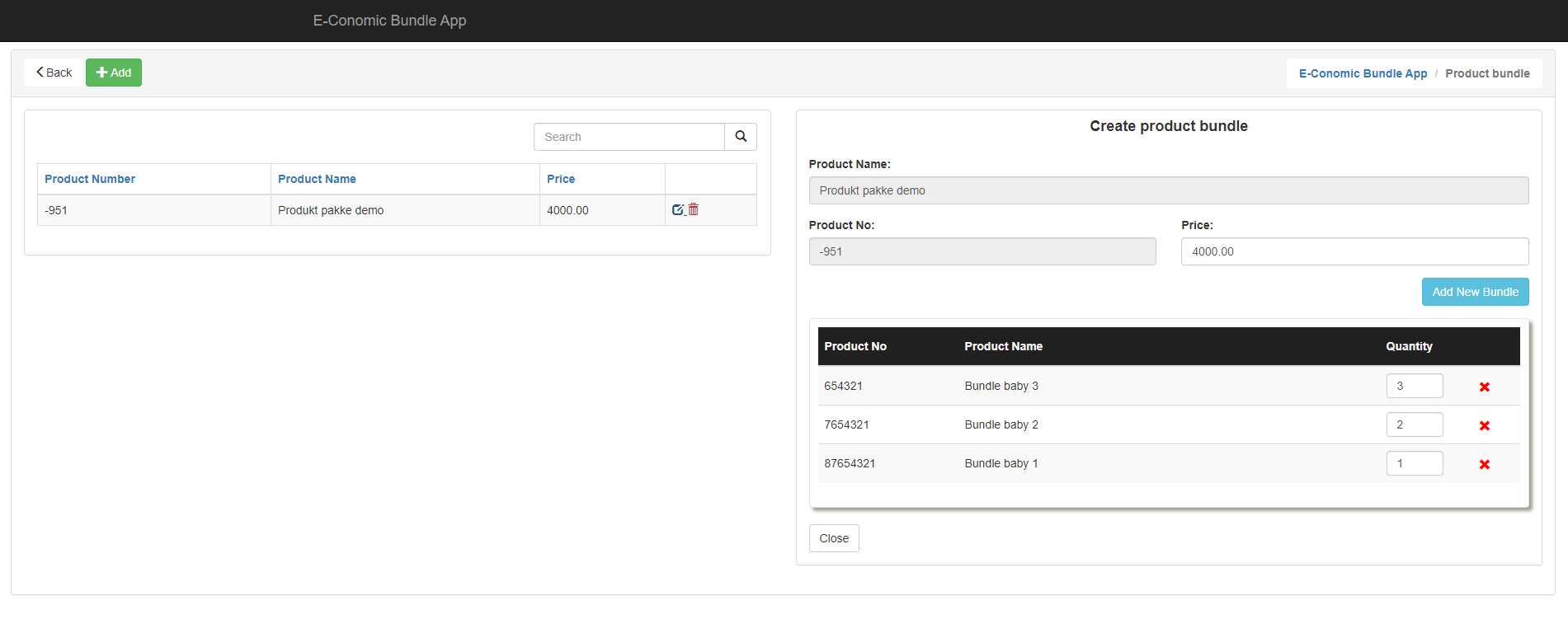
Task: Click the E-Conomic Bundle App navbar title
Action: (389, 21)
